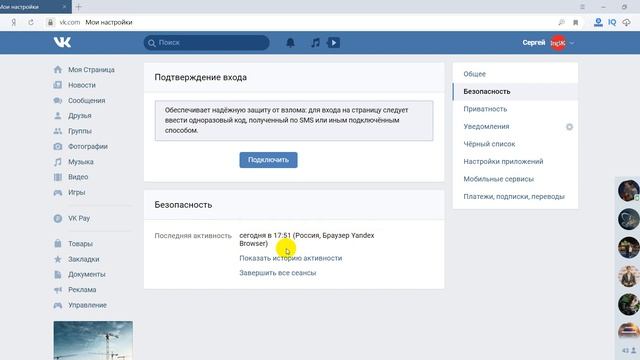Click the address bar lock icon
Screen dimensions: 640x360
coord(50,22)
